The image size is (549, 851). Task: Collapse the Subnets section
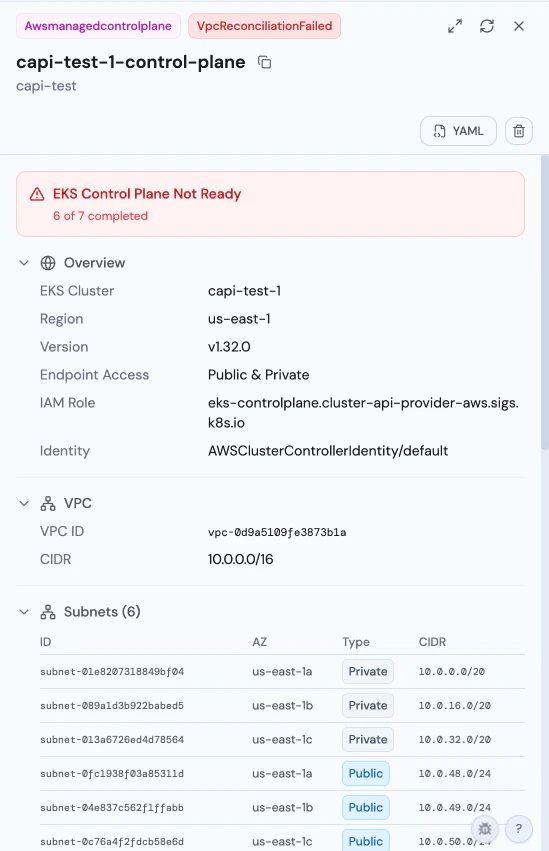click(24, 612)
